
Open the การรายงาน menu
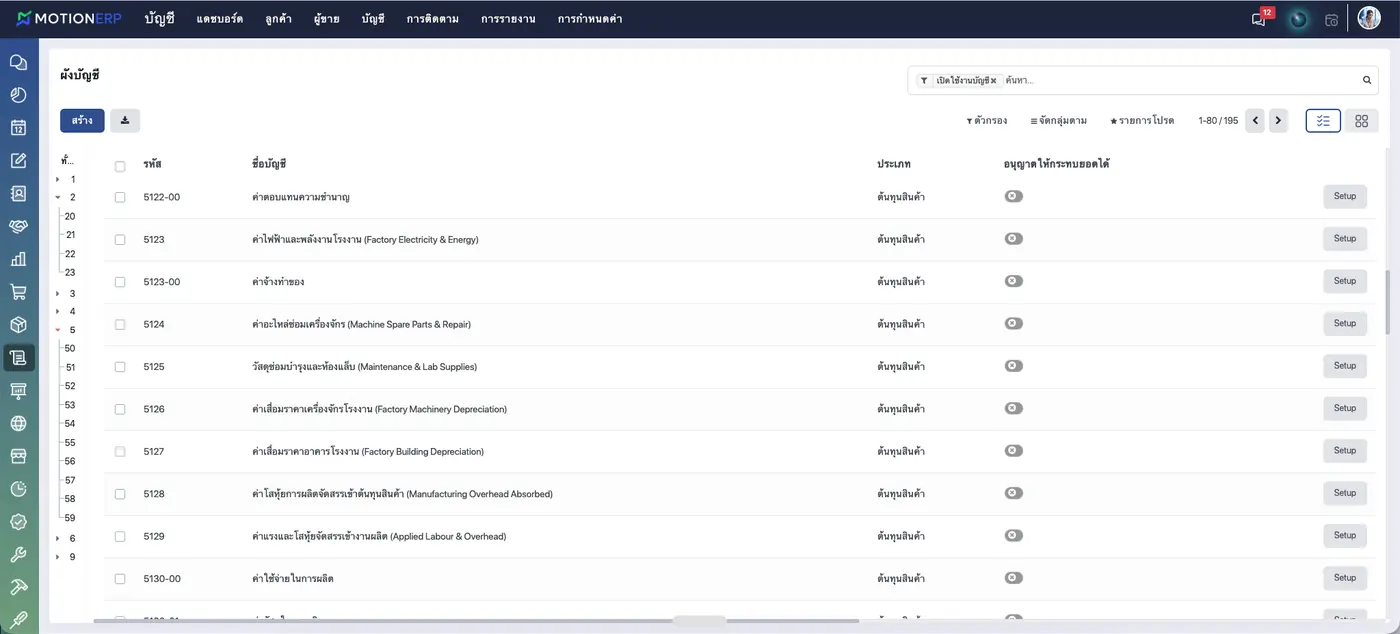tap(508, 19)
